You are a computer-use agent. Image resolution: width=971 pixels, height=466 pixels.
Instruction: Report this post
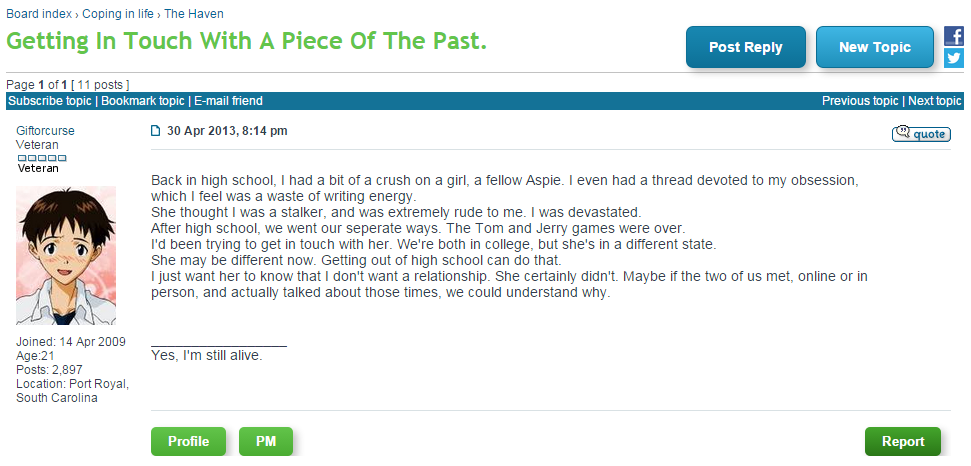click(902, 441)
